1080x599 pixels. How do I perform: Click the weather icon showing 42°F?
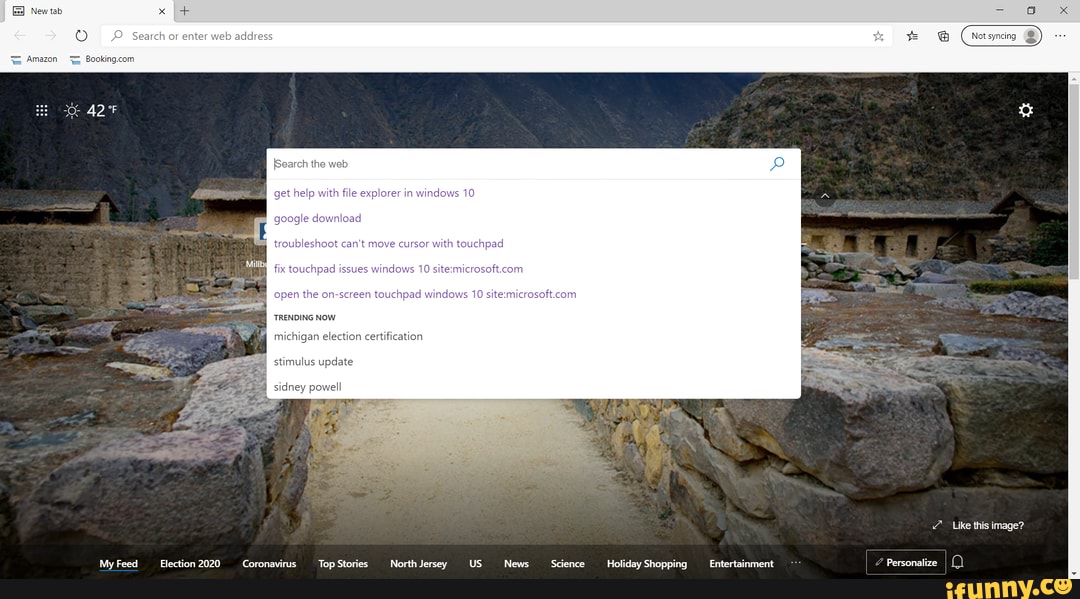coord(72,110)
